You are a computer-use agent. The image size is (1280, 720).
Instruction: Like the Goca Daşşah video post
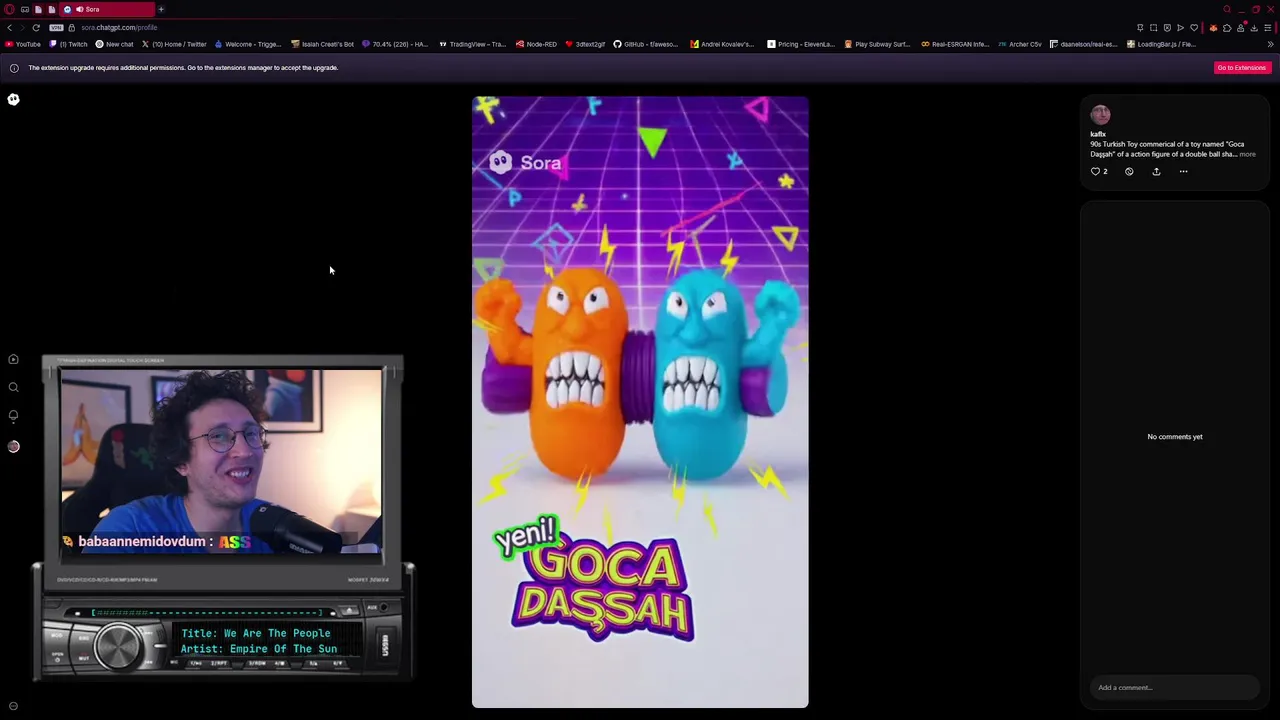click(1095, 171)
